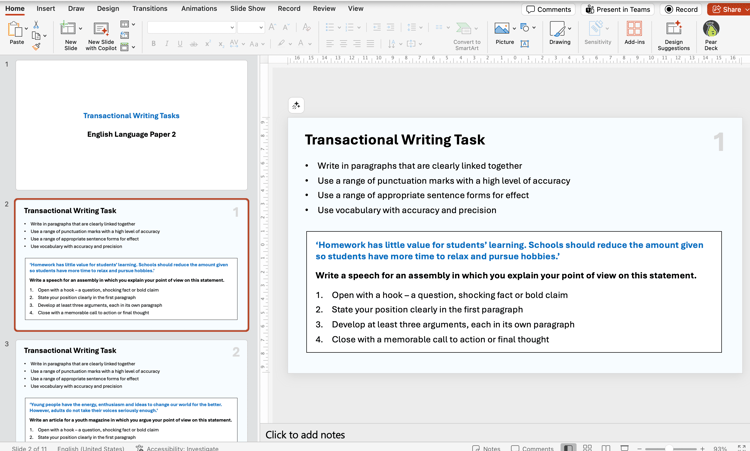Switch to Slide Sorter view
The width and height of the screenshot is (750, 451).
tap(587, 448)
